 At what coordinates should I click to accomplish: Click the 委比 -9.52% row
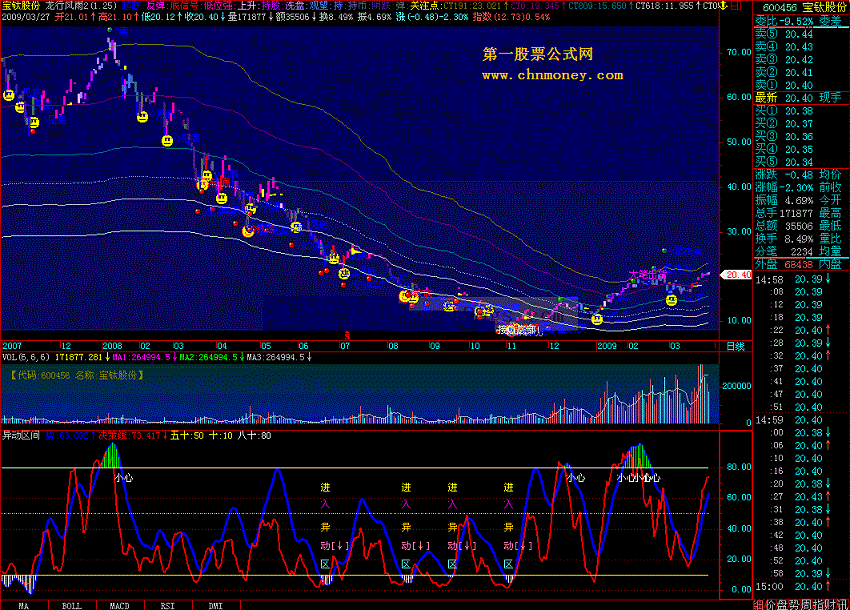click(801, 21)
